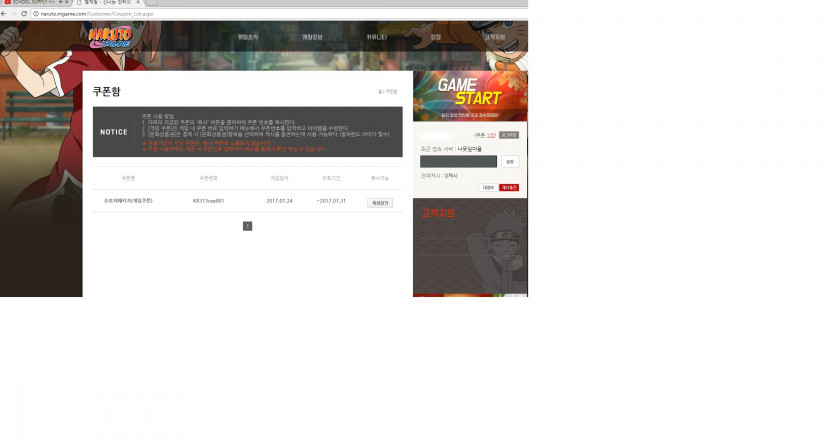840x440 pixels.
Task: Open the 커뮤니티 navigation menu
Action: (376, 37)
